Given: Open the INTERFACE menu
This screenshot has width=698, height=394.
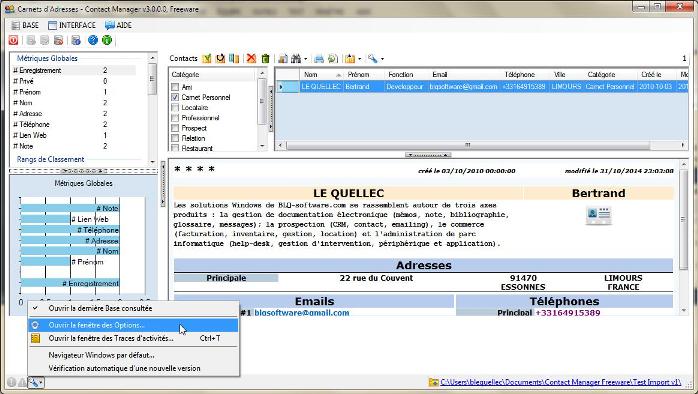Looking at the screenshot, I should [x=72, y=25].
